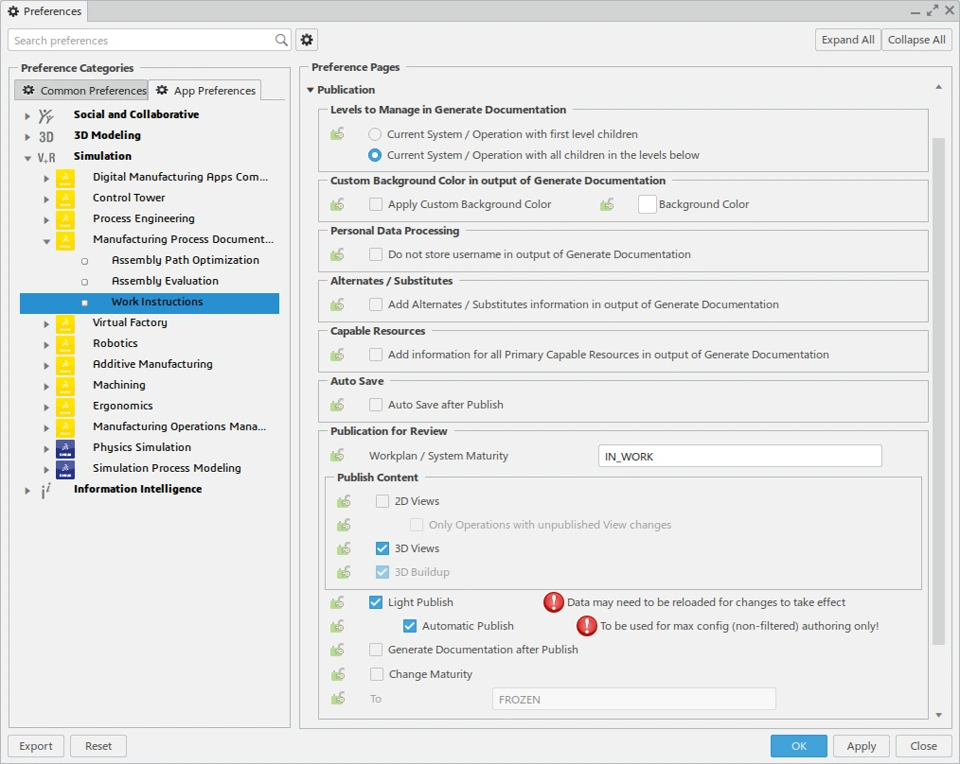Check the 2D Views checkbox

(x=383, y=501)
